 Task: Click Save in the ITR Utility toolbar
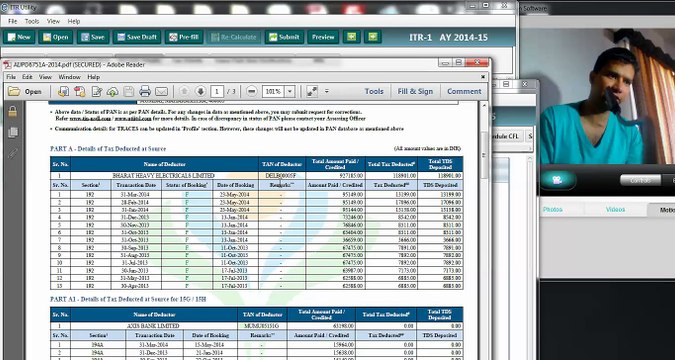(x=93, y=37)
